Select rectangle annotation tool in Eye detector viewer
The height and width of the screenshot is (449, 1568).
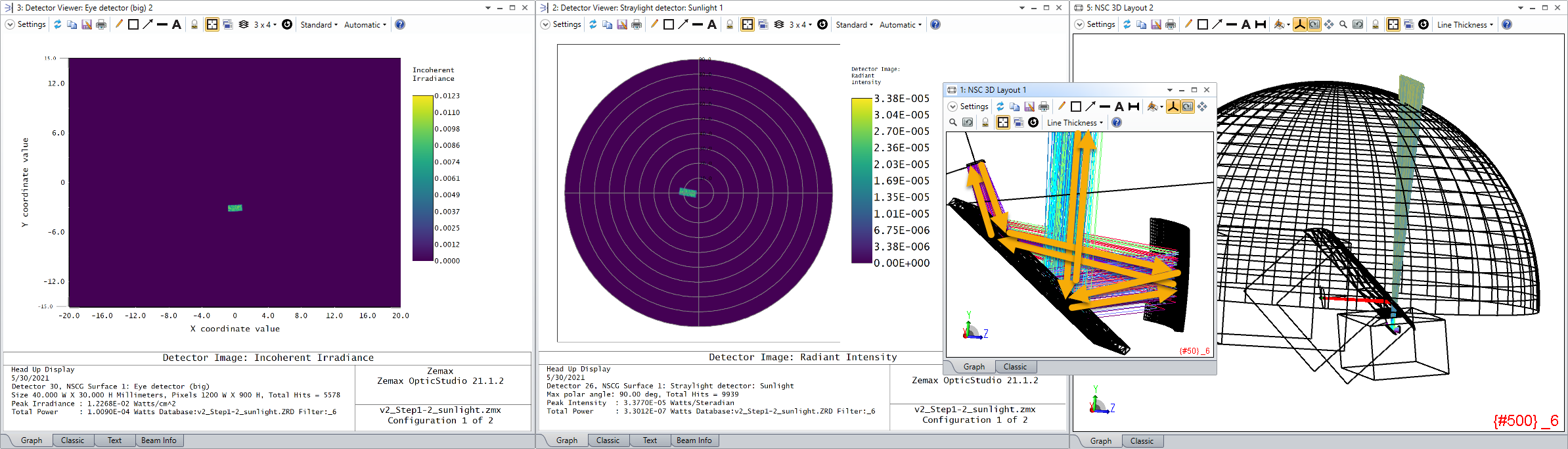click(133, 24)
